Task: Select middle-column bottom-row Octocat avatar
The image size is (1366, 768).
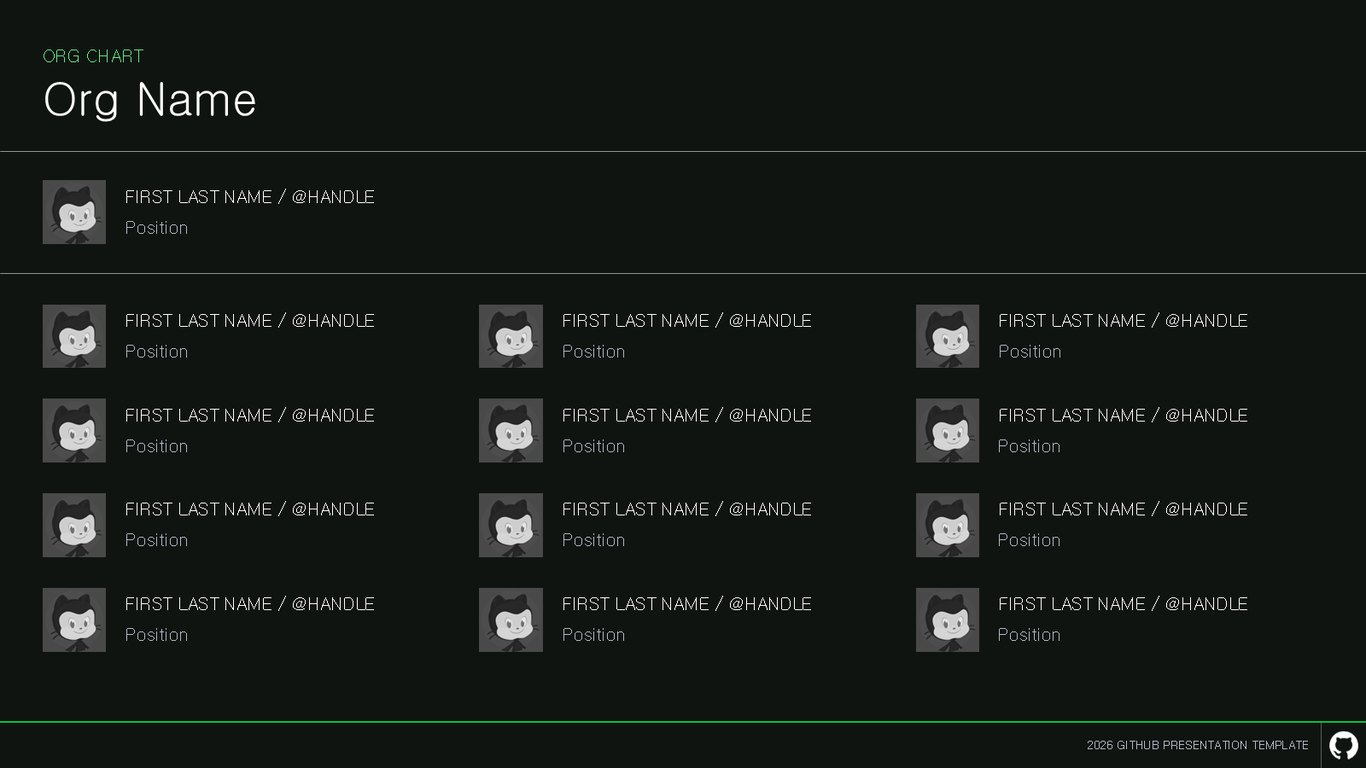Action: [x=511, y=620]
